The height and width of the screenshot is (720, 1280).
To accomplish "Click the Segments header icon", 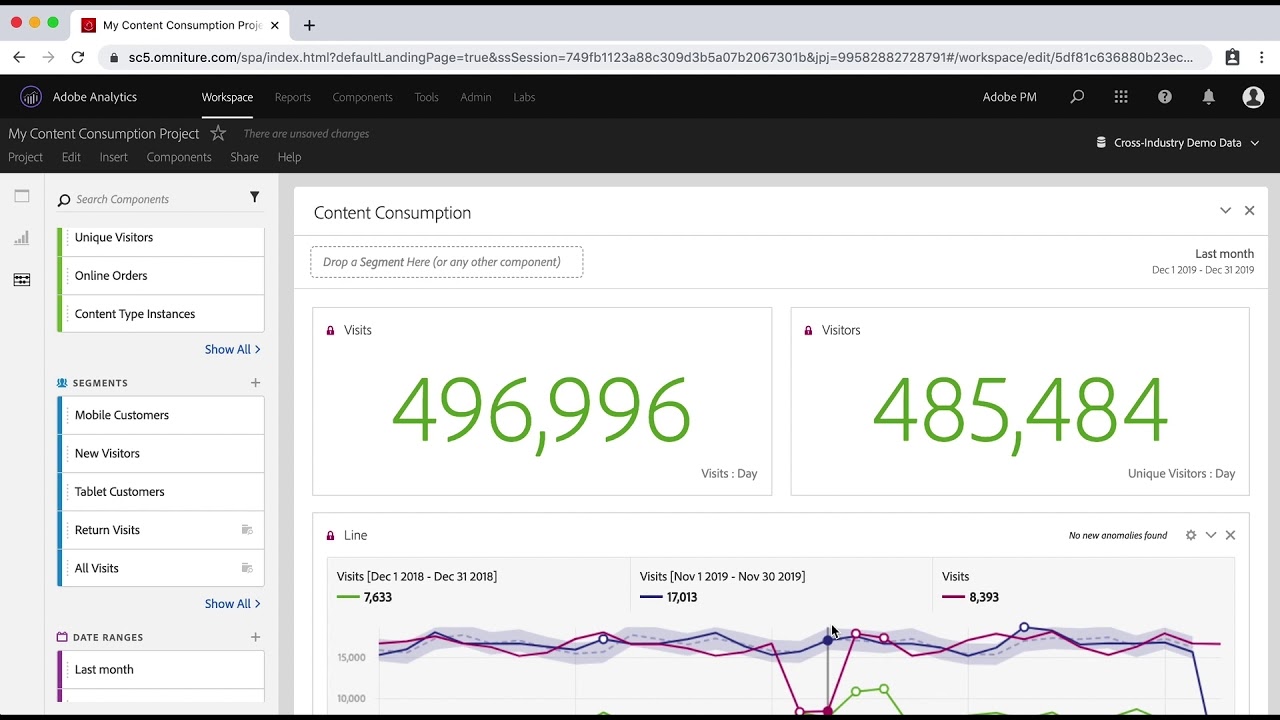I will coord(62,383).
